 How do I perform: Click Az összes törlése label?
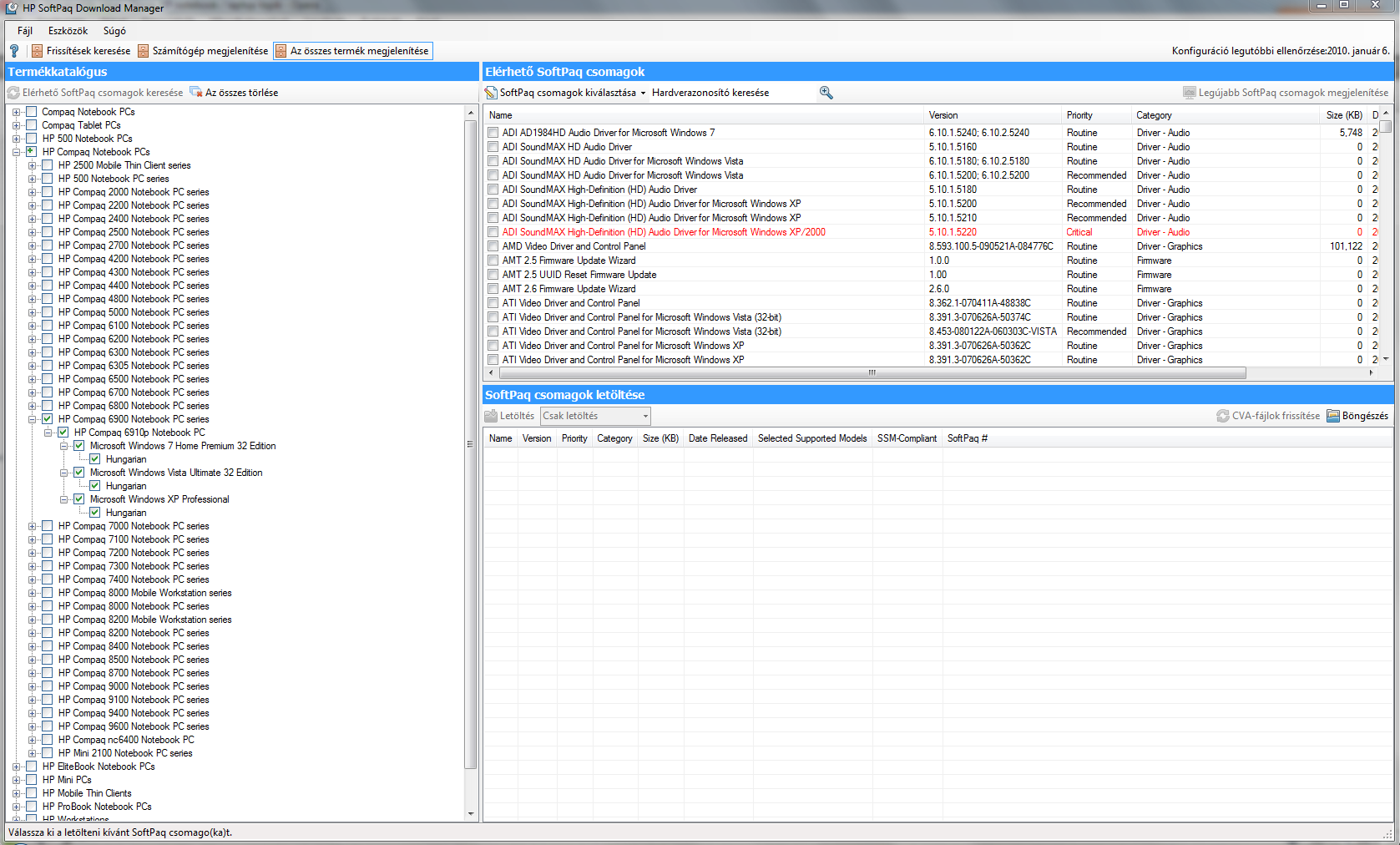(242, 93)
